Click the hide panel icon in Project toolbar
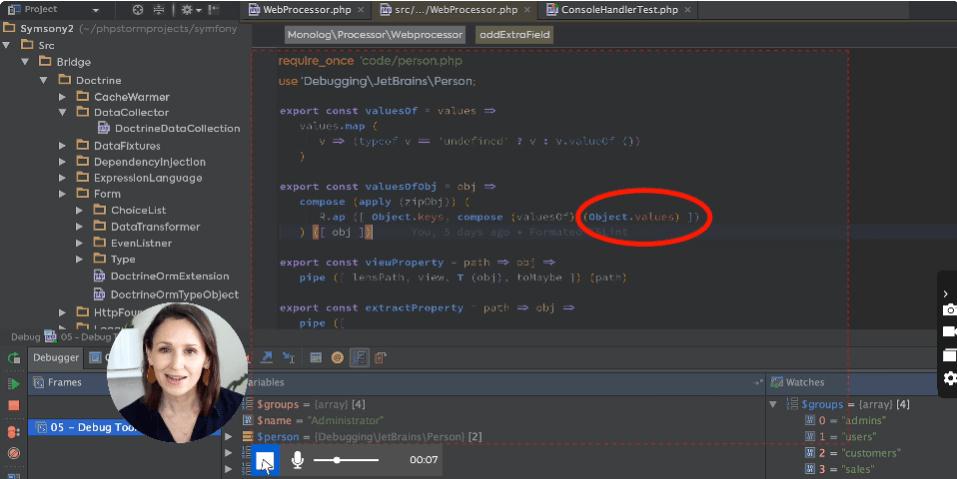The image size is (957, 479). tap(214, 10)
